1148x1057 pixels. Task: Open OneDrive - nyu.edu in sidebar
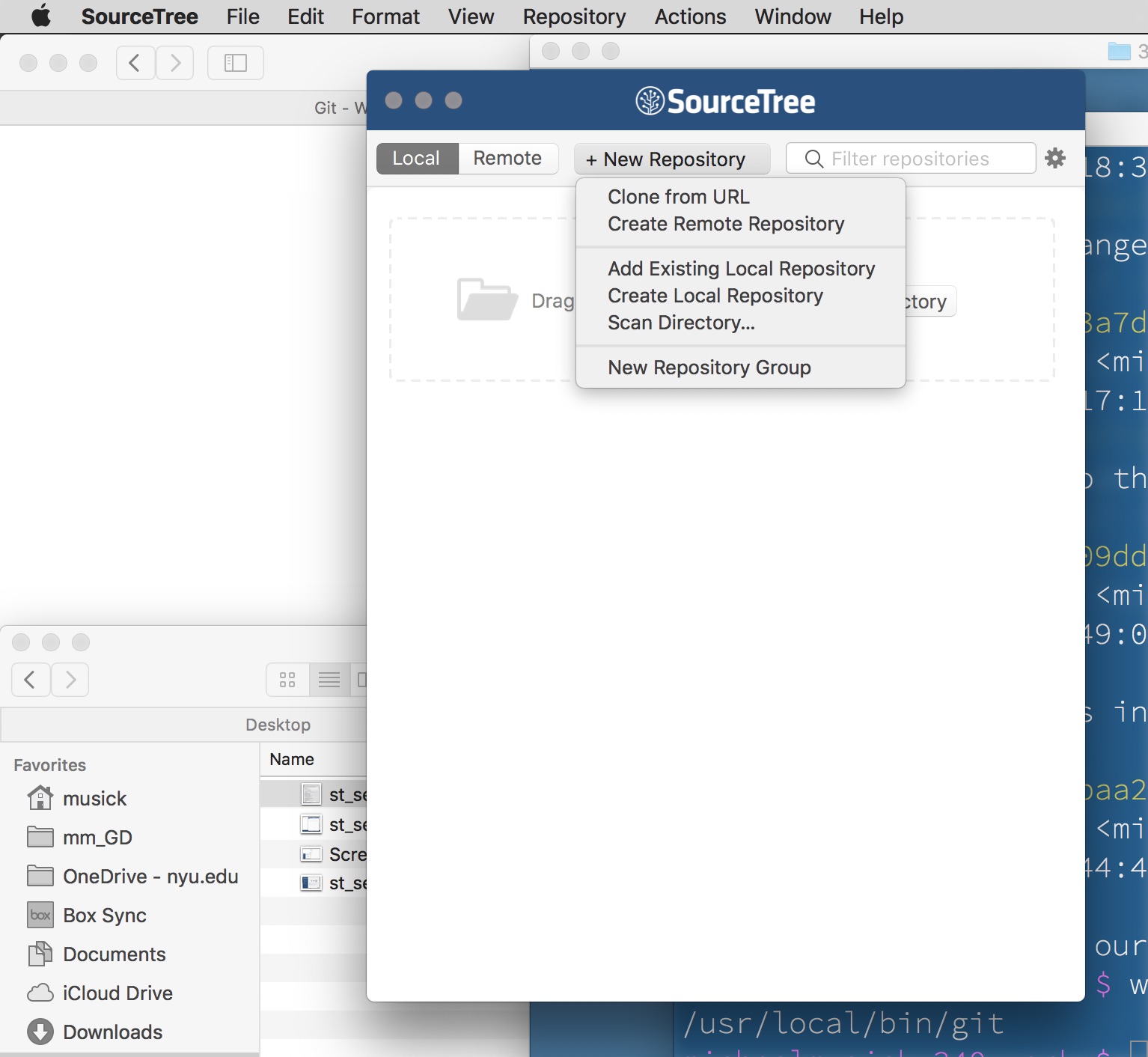tap(132, 876)
